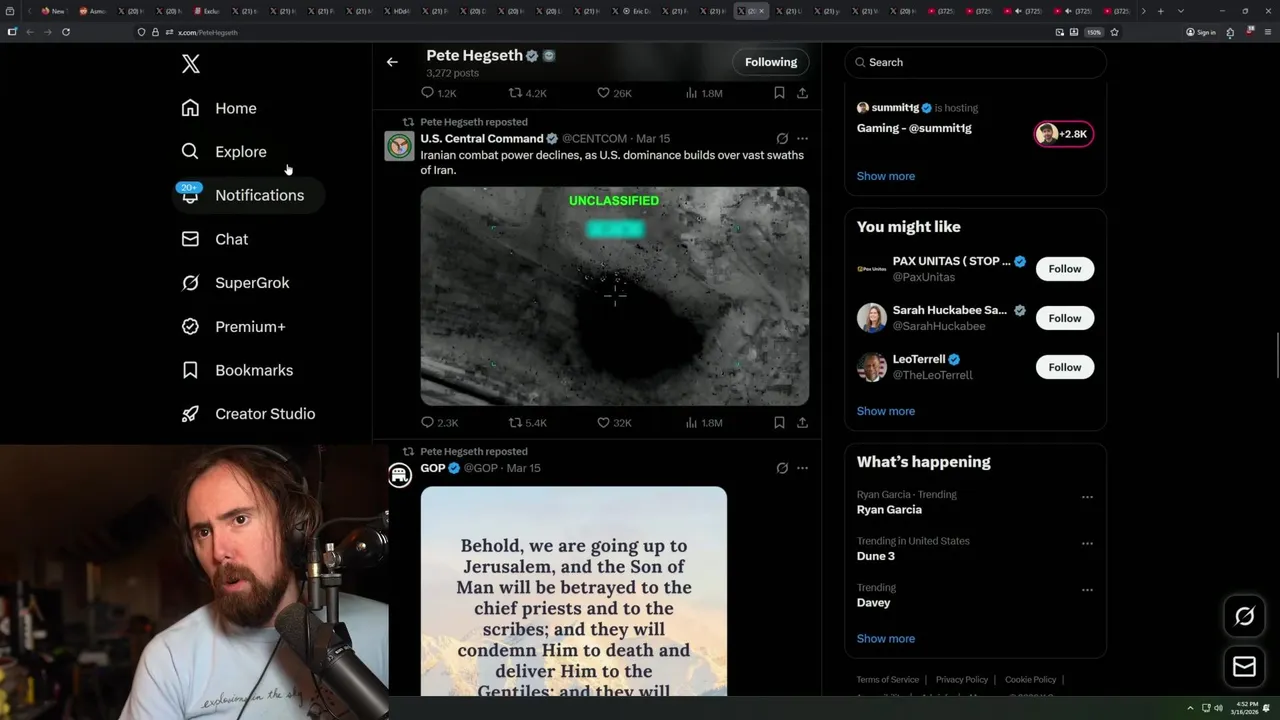
Task: Open more options on the CENTCOM post
Action: [x=802, y=139]
